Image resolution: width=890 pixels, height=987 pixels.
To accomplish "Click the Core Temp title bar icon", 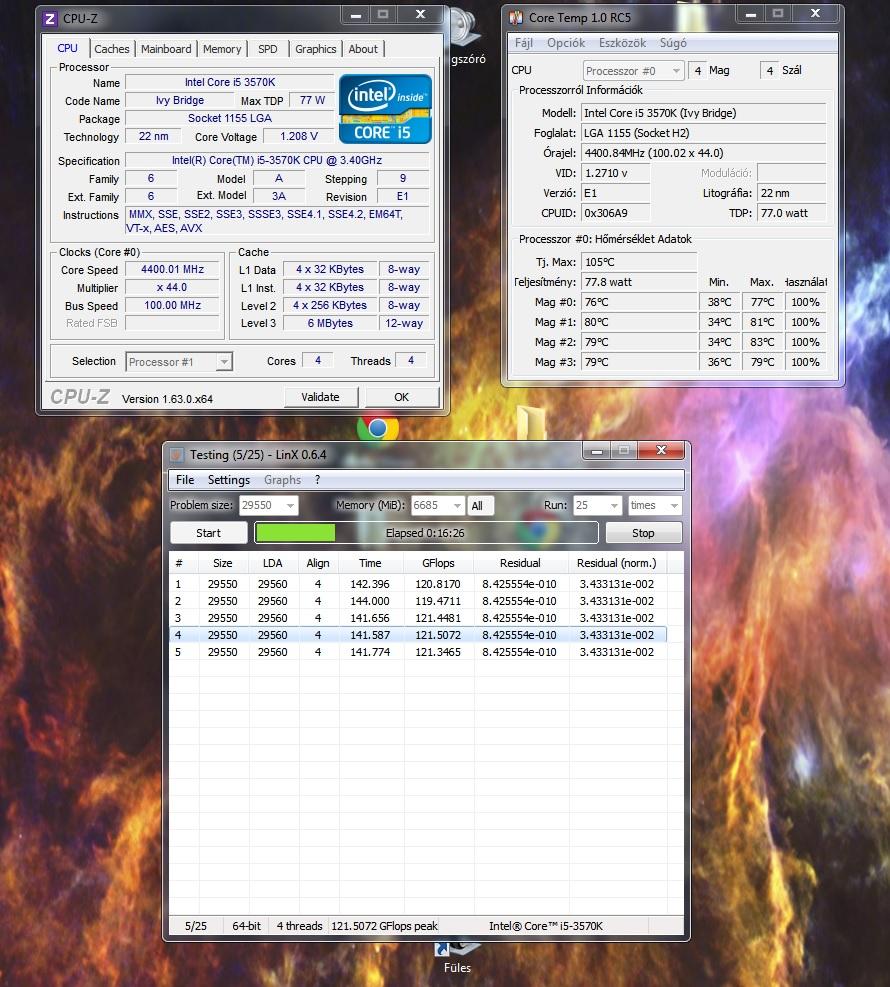I will point(515,18).
